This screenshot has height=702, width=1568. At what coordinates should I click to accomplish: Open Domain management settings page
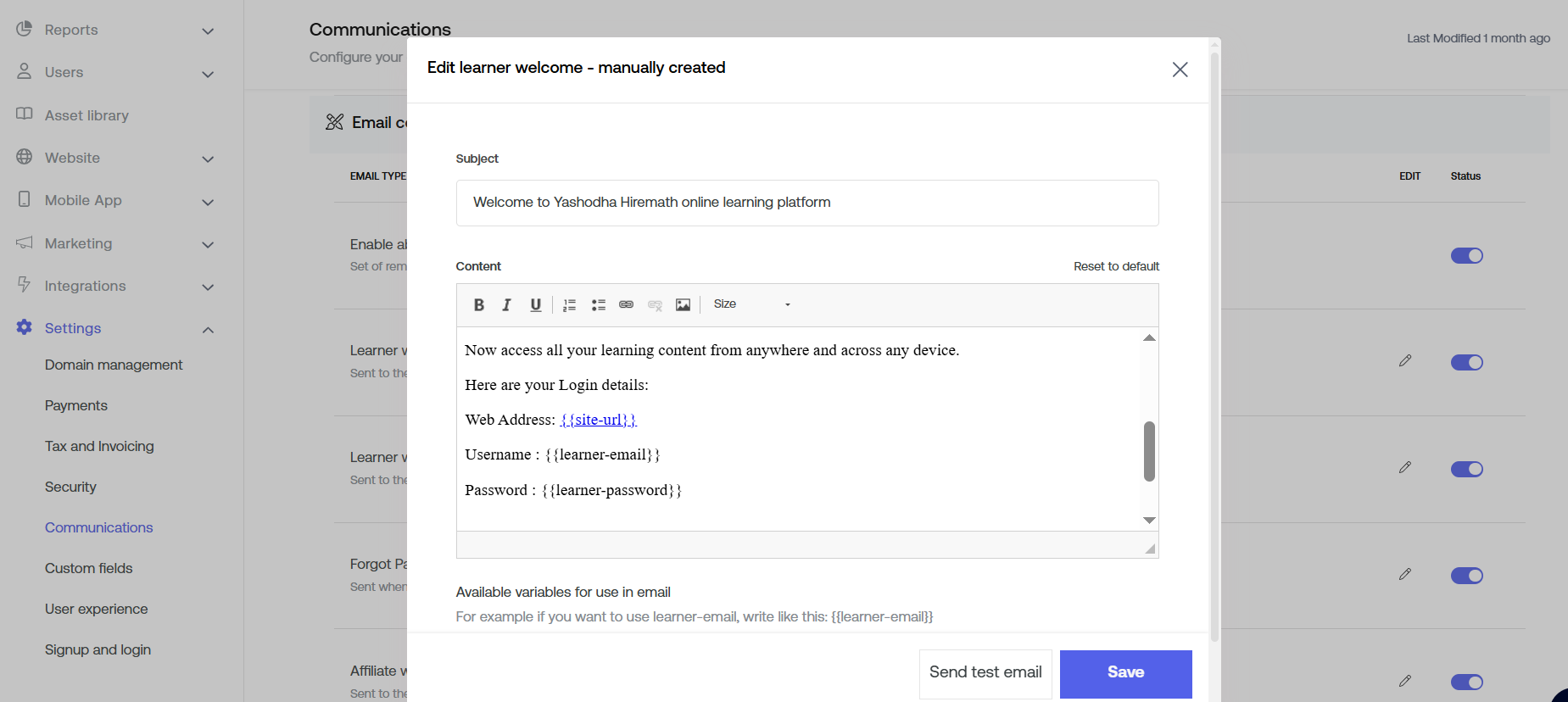[x=114, y=365]
